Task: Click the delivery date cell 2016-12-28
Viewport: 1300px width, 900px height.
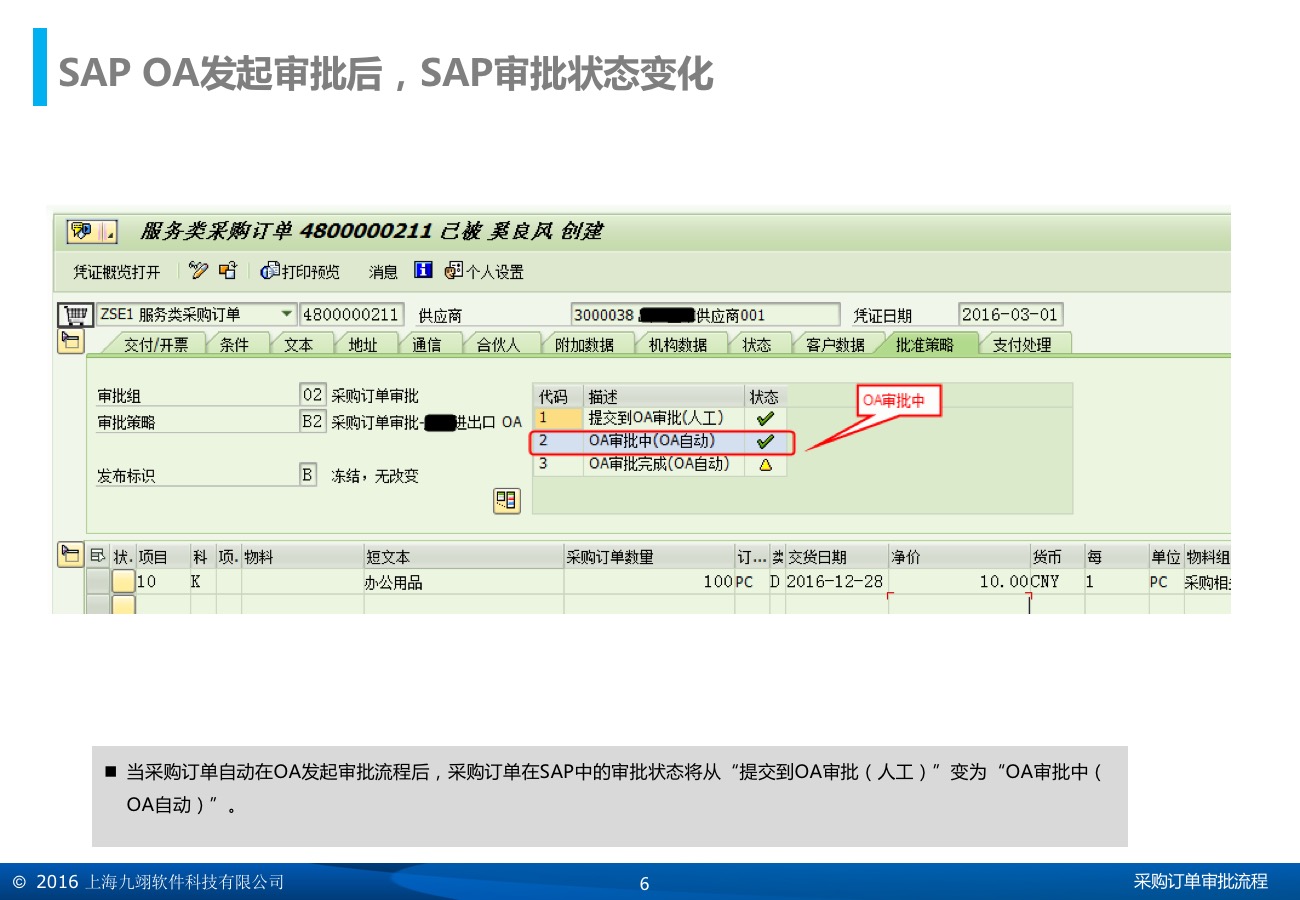Action: [836, 582]
